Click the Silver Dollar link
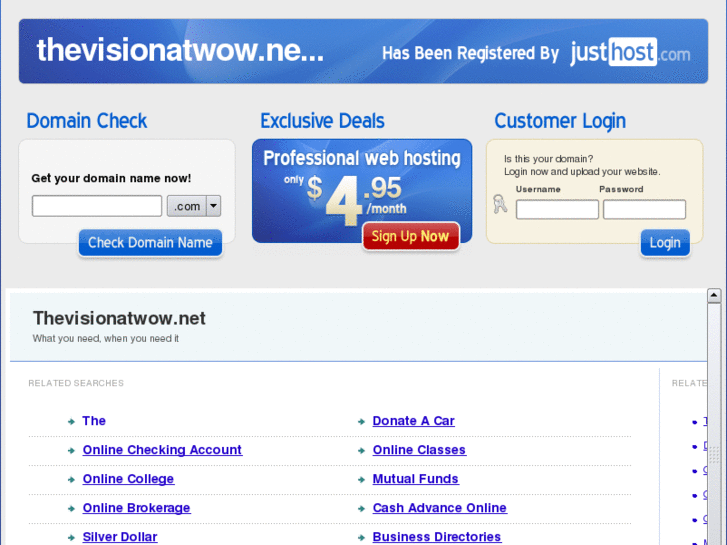This screenshot has height=545, width=727. coord(120,537)
